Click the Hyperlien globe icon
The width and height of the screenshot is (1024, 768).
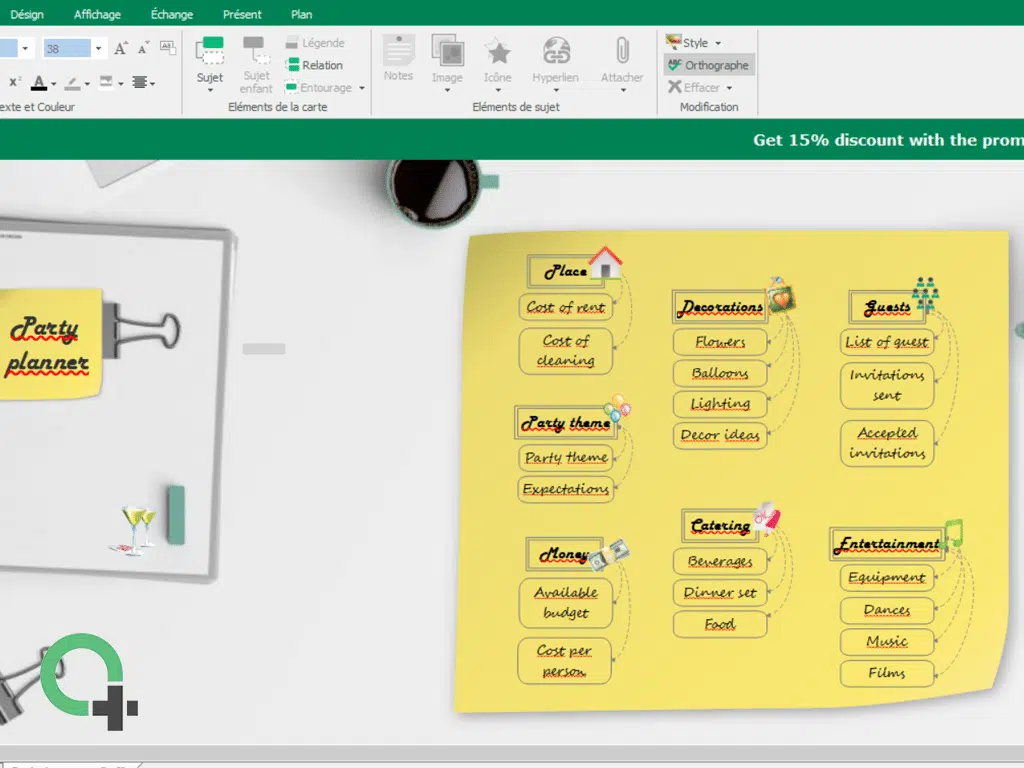pyautogui.click(x=555, y=53)
